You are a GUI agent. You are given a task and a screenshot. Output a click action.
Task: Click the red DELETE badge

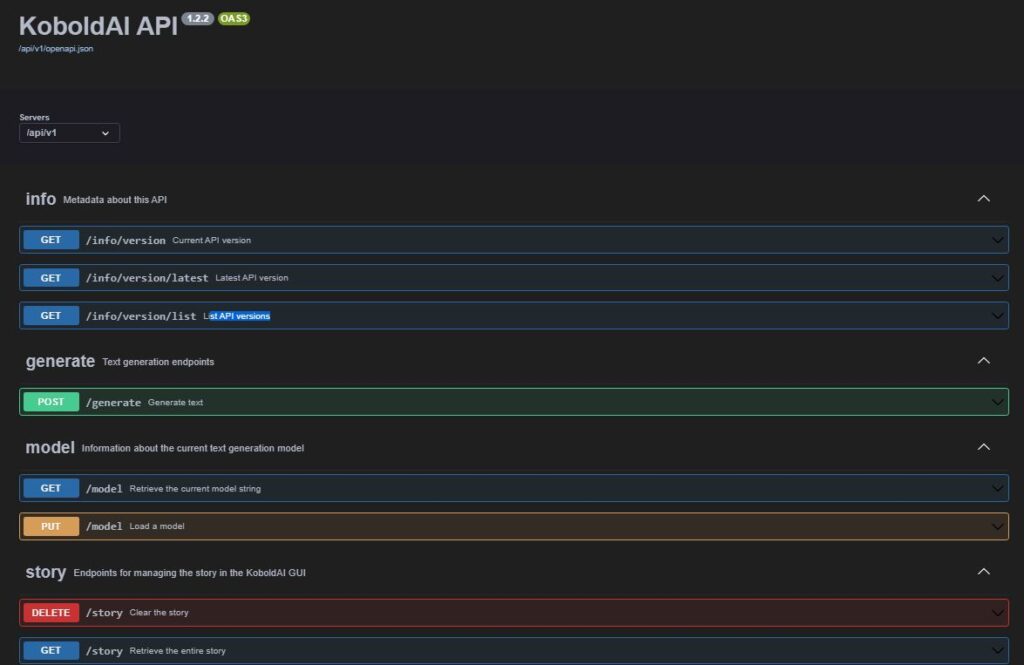click(x=51, y=612)
